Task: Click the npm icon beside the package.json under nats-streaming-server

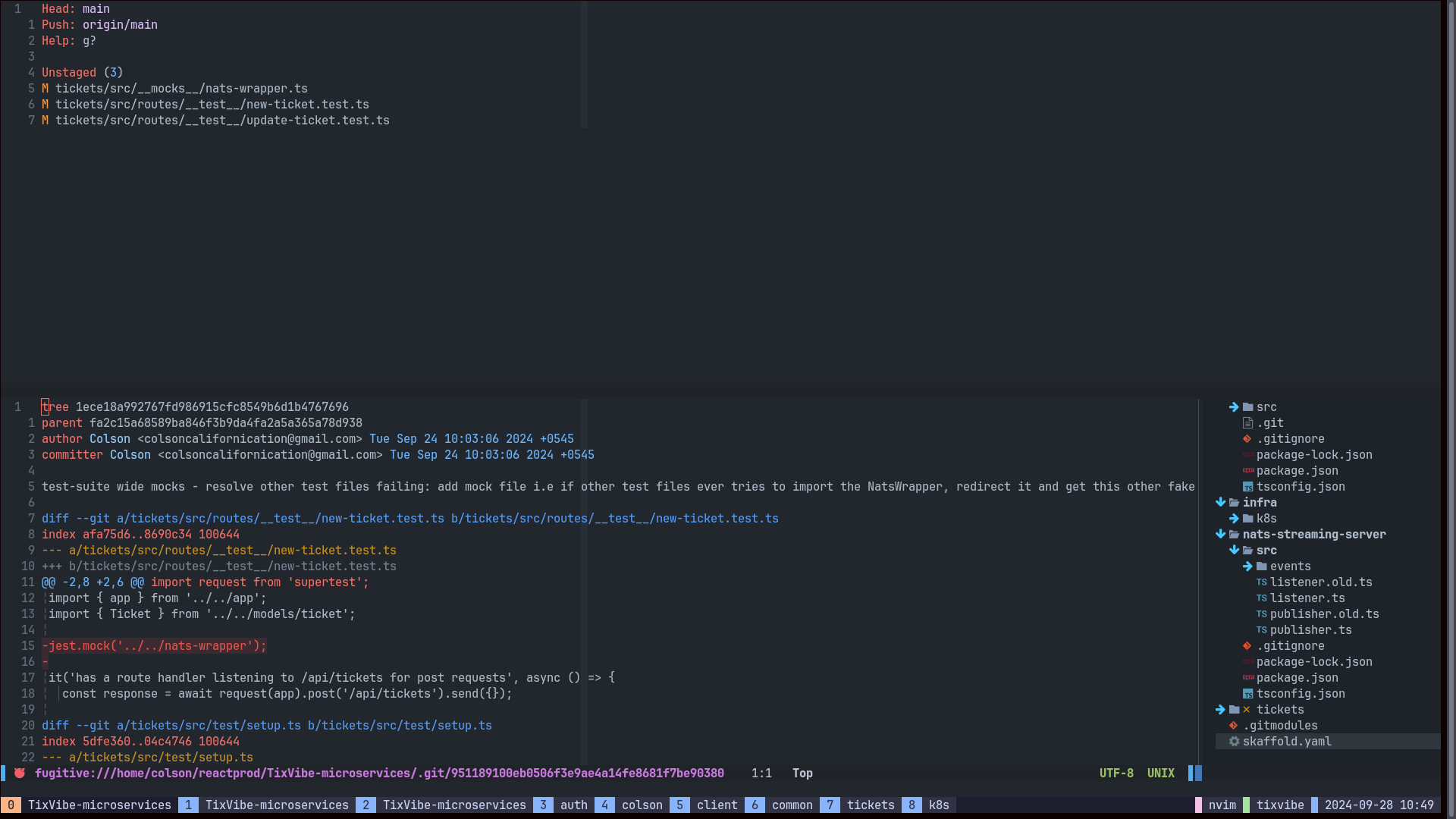Action: pyautogui.click(x=1247, y=678)
